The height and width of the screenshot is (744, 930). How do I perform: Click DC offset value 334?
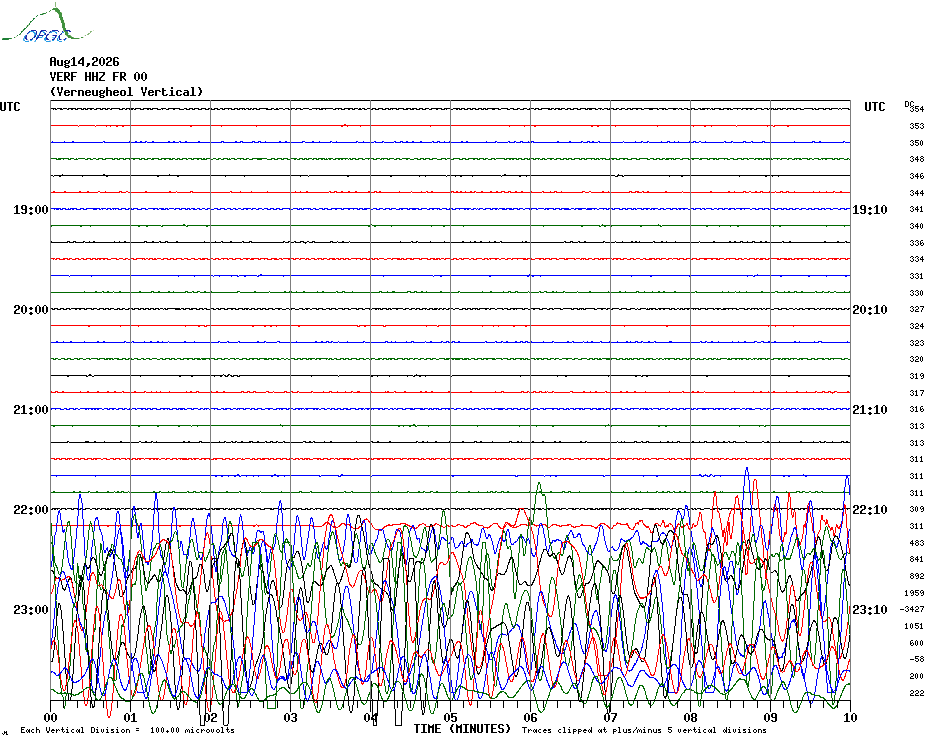click(917, 259)
